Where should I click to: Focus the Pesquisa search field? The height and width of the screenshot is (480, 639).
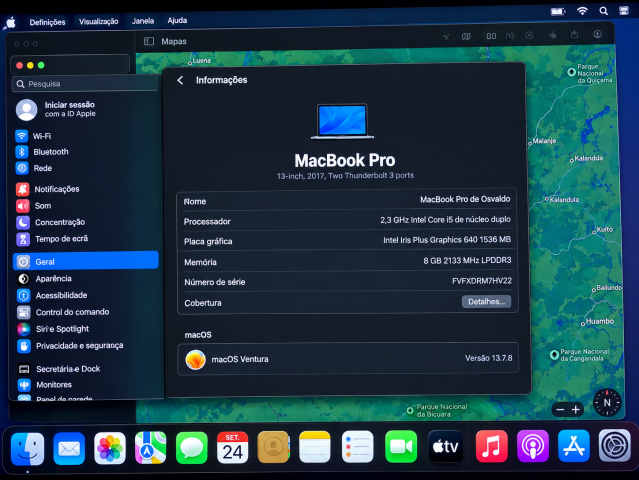85,84
